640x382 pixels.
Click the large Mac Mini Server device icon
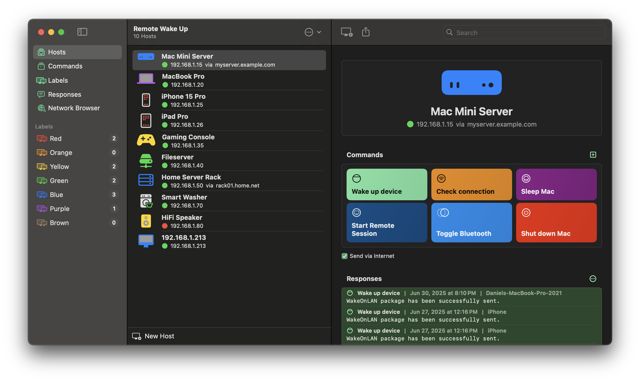point(471,83)
